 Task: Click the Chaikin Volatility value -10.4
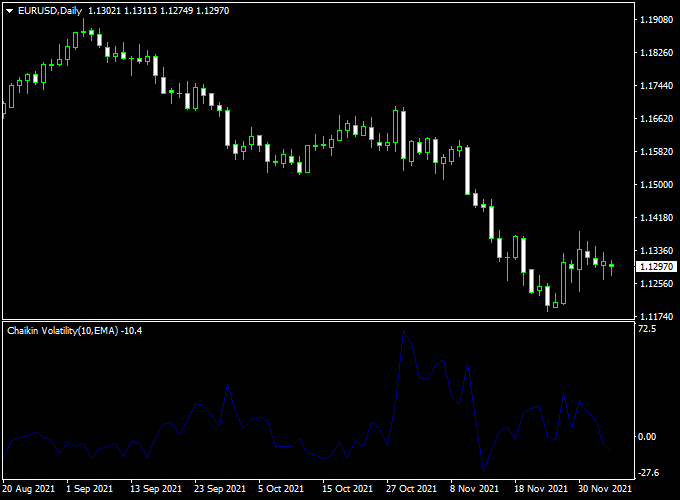pos(132,331)
